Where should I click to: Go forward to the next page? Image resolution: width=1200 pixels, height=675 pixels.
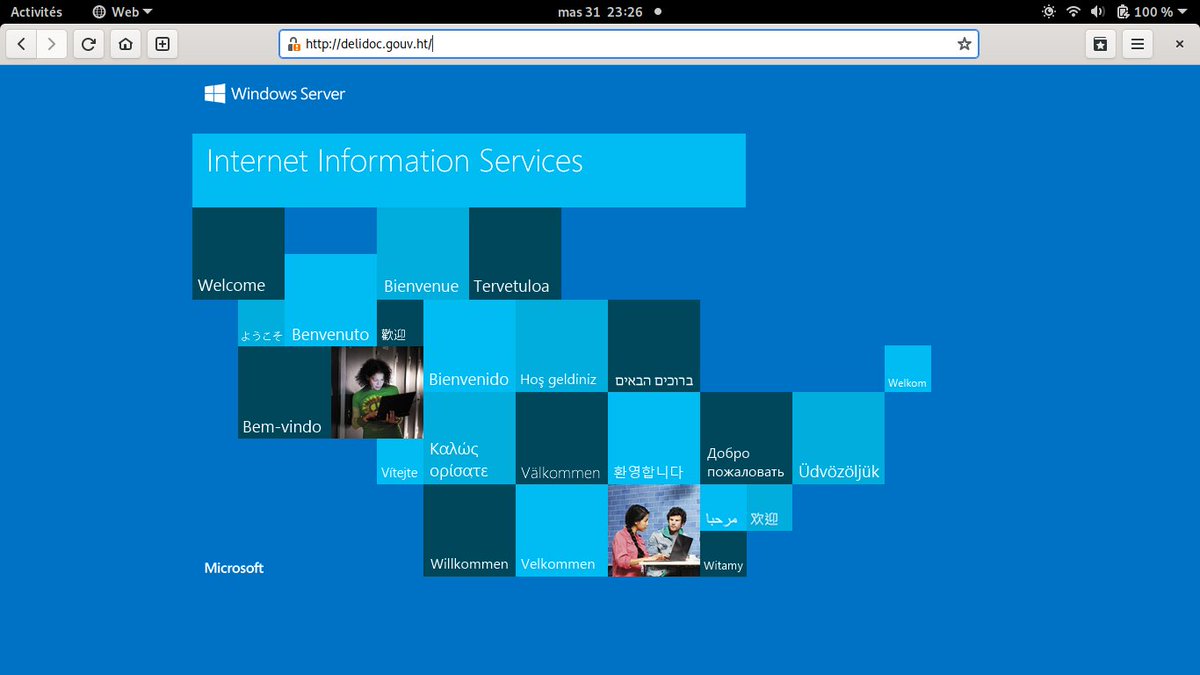tap(52, 44)
